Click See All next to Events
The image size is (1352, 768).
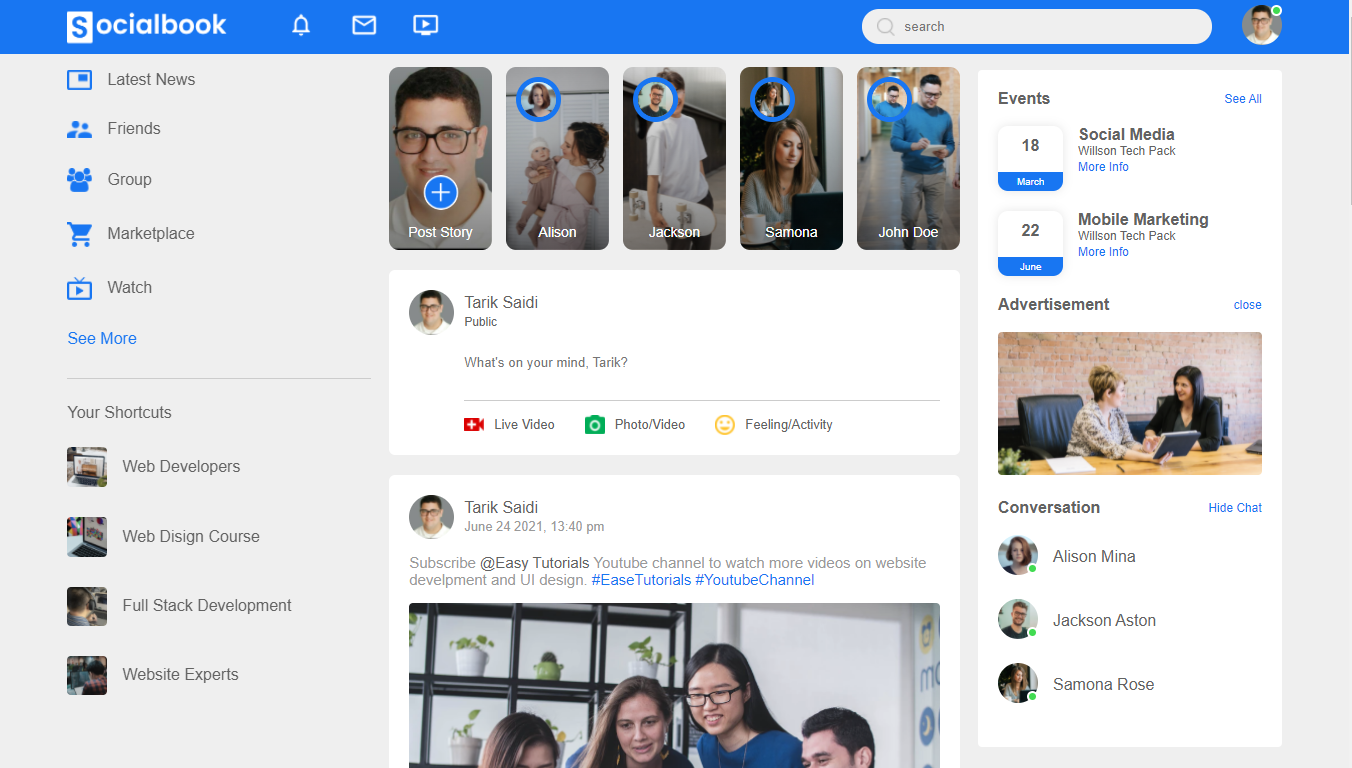1242,99
